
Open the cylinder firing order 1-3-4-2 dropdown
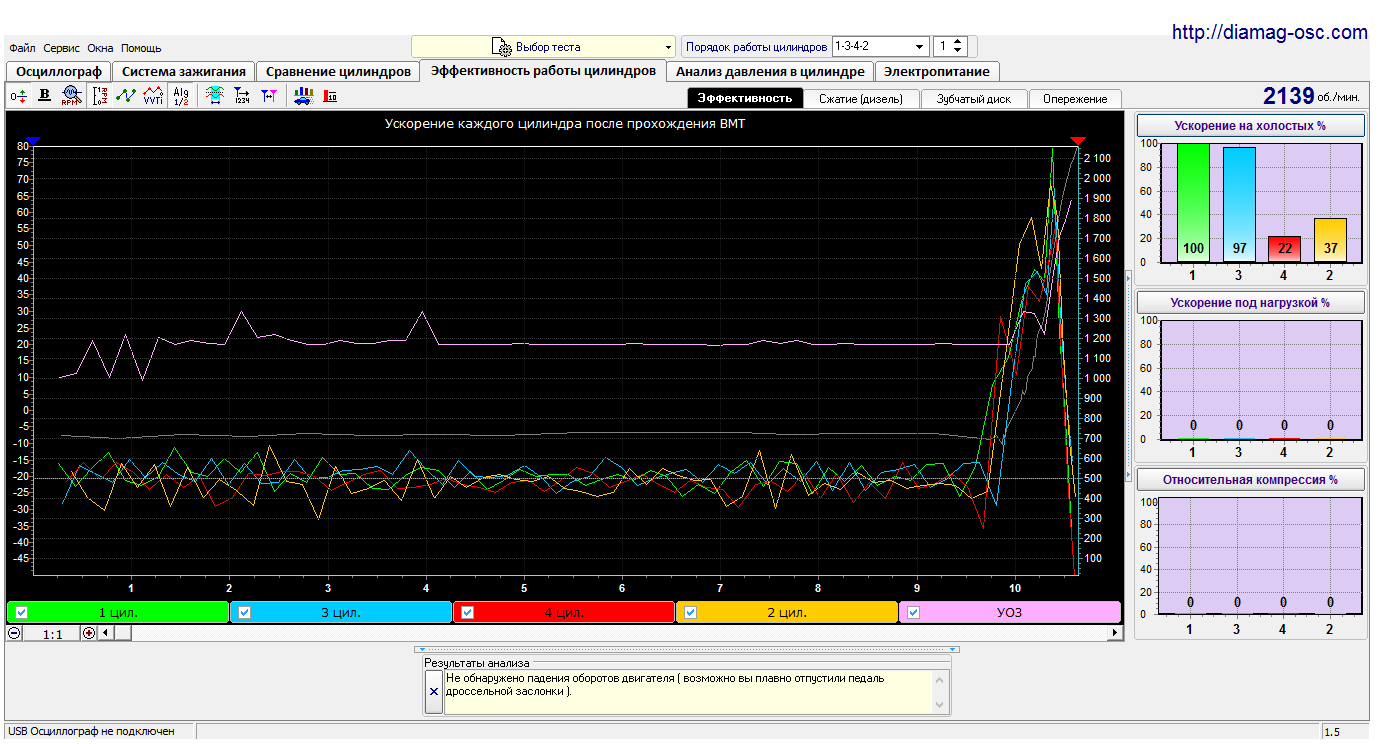(880, 47)
